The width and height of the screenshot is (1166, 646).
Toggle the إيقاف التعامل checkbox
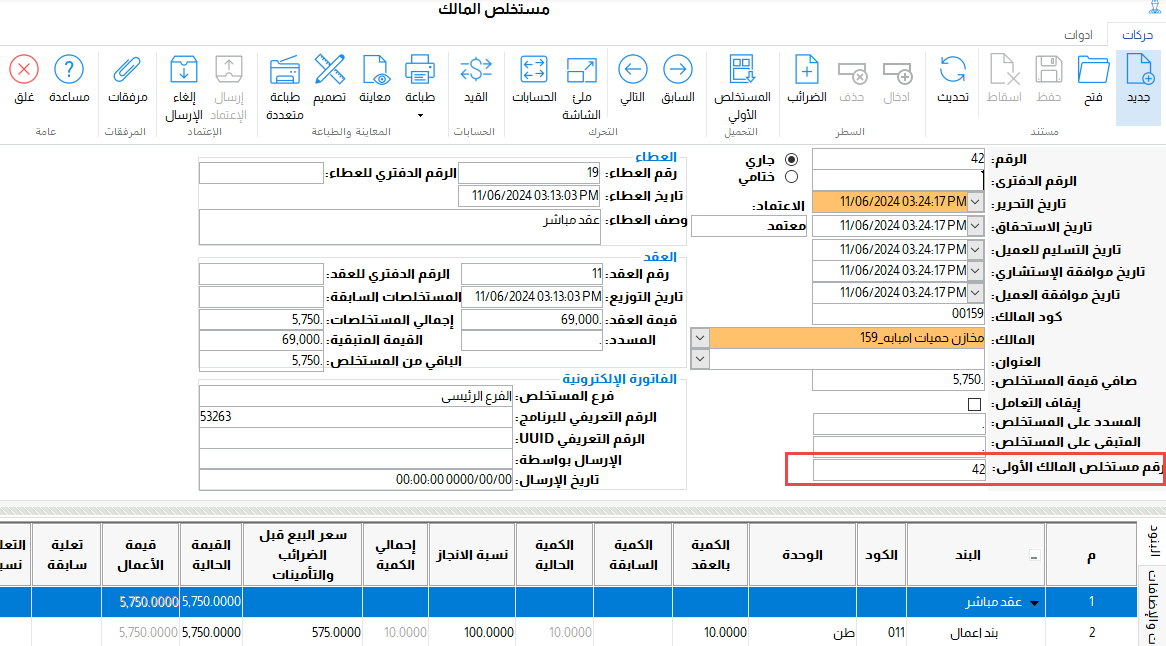[974, 404]
